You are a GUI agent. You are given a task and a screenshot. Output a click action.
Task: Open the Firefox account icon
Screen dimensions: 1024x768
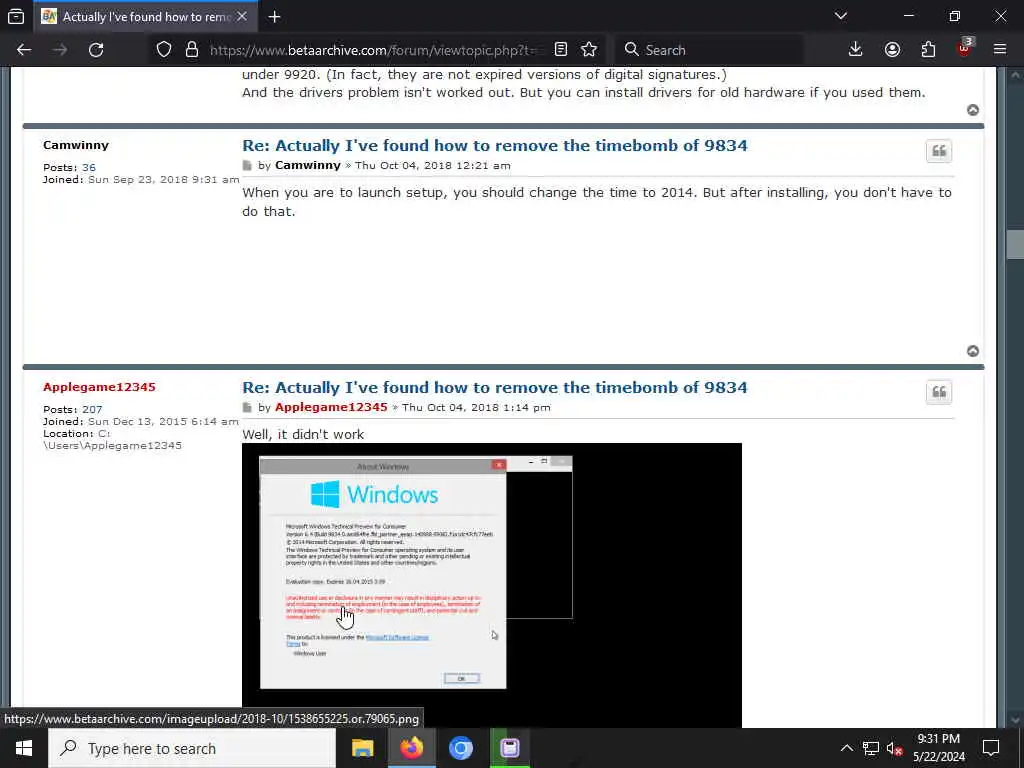click(x=892, y=50)
